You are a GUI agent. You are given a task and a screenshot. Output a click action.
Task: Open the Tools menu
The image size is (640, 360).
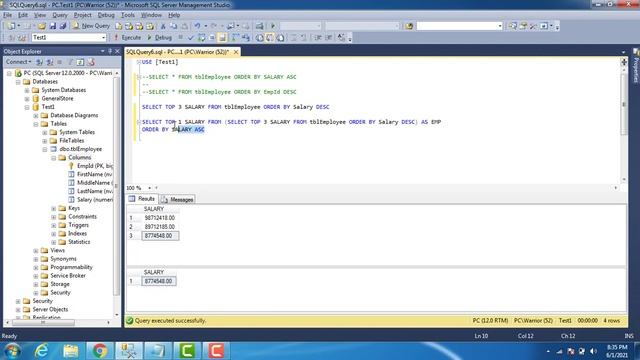pyautogui.click(x=128, y=15)
